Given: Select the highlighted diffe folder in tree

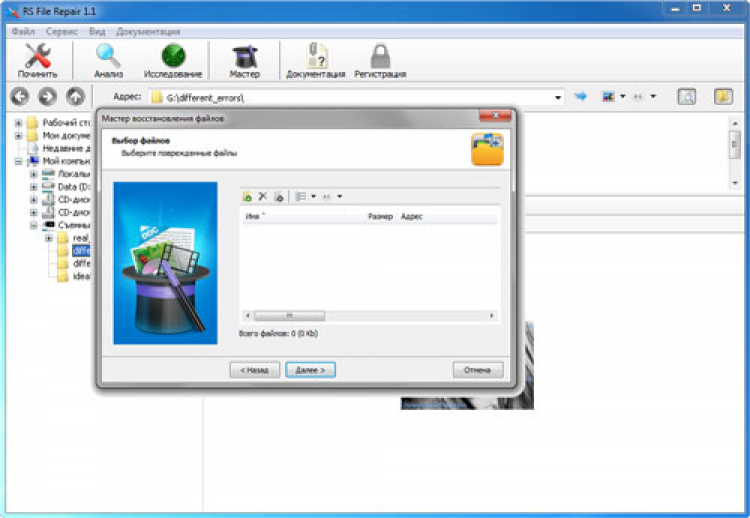Looking at the screenshot, I should click(x=81, y=251).
